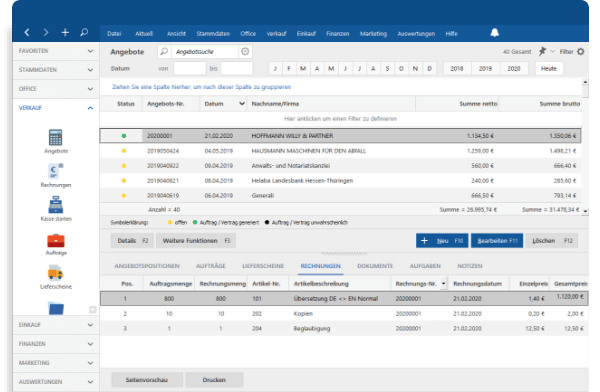Open search settings gear beside Angebotssuche
Image resolution: width=600 pixels, height=392 pixels.
[245, 51]
